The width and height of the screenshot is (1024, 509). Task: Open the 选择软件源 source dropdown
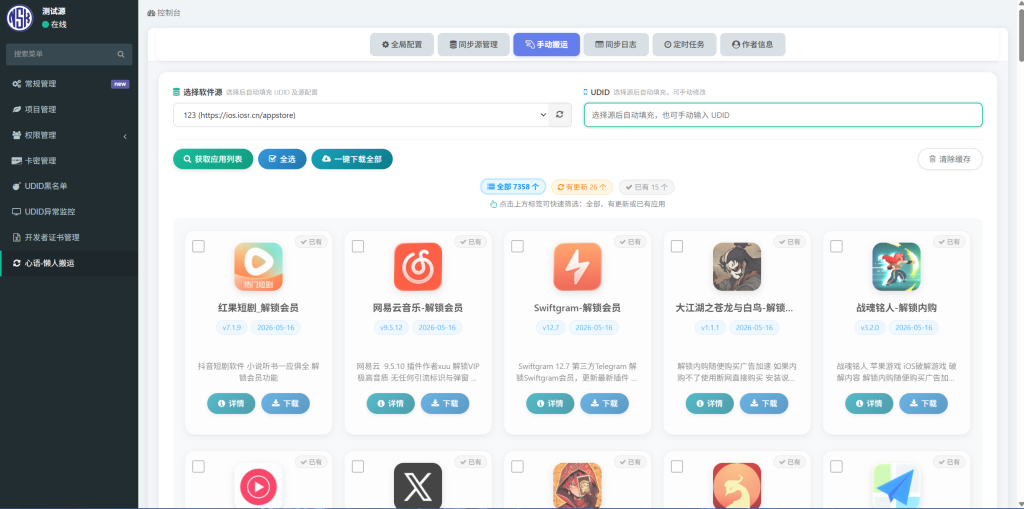click(x=360, y=115)
